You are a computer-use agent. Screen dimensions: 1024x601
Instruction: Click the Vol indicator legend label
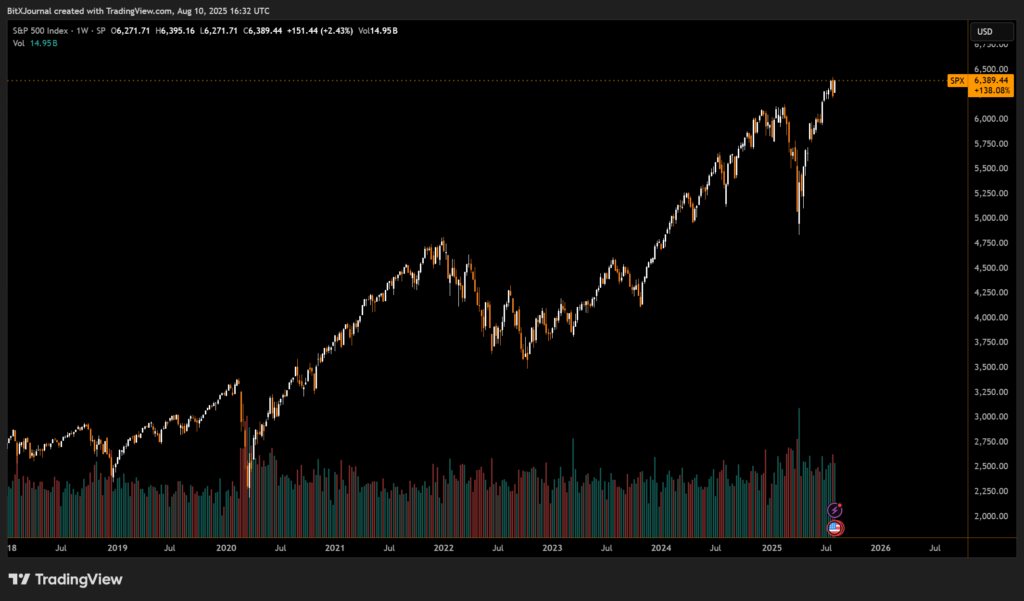click(x=18, y=44)
